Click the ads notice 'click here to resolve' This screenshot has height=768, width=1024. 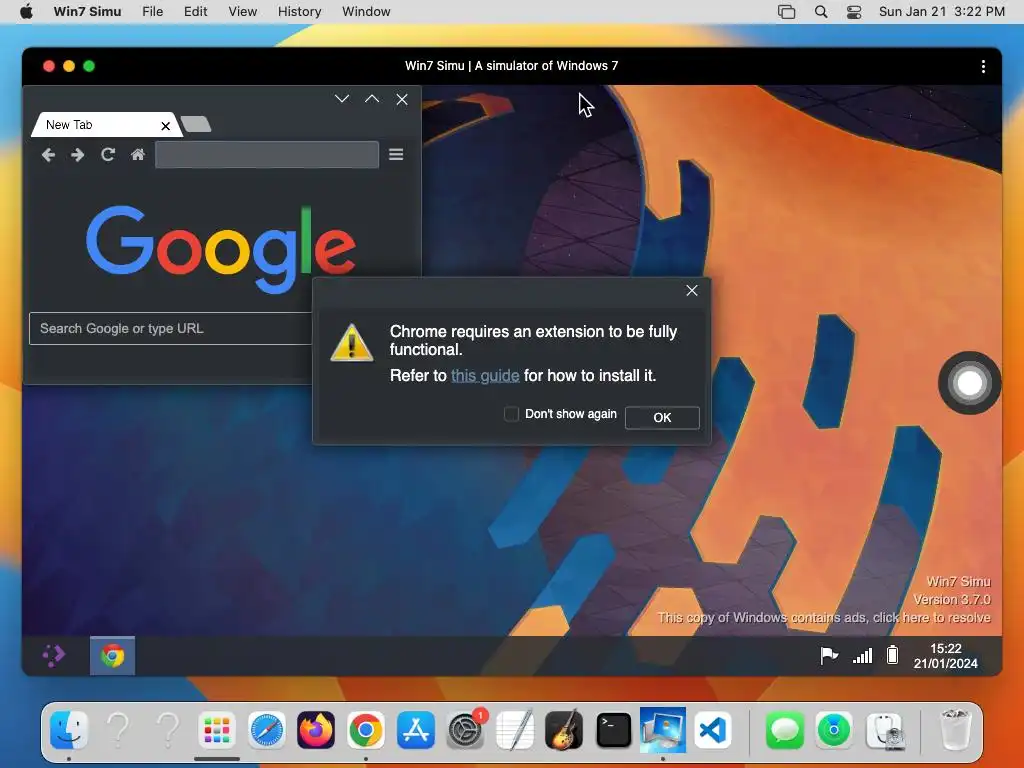(932, 617)
